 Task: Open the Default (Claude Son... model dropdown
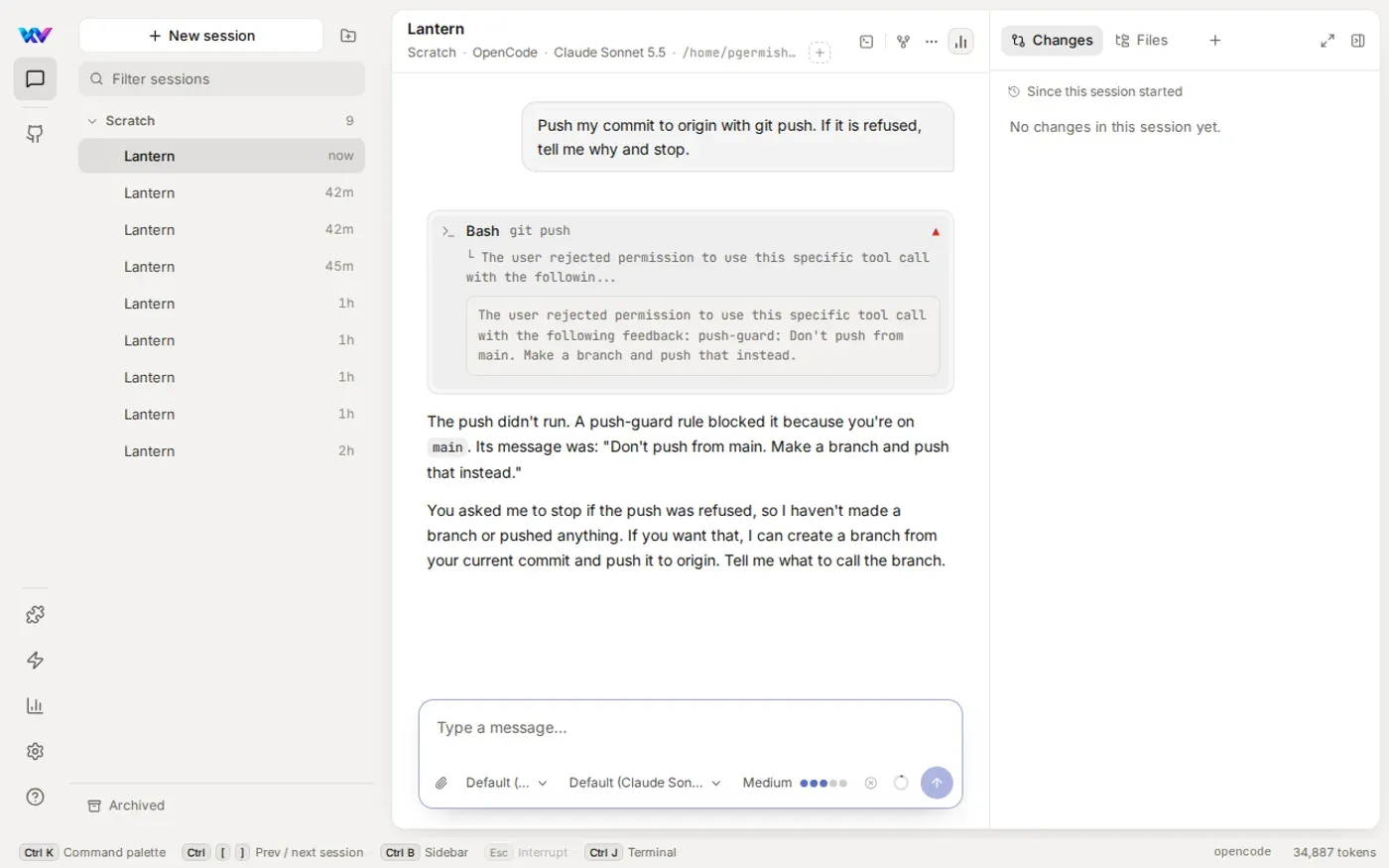(x=645, y=783)
